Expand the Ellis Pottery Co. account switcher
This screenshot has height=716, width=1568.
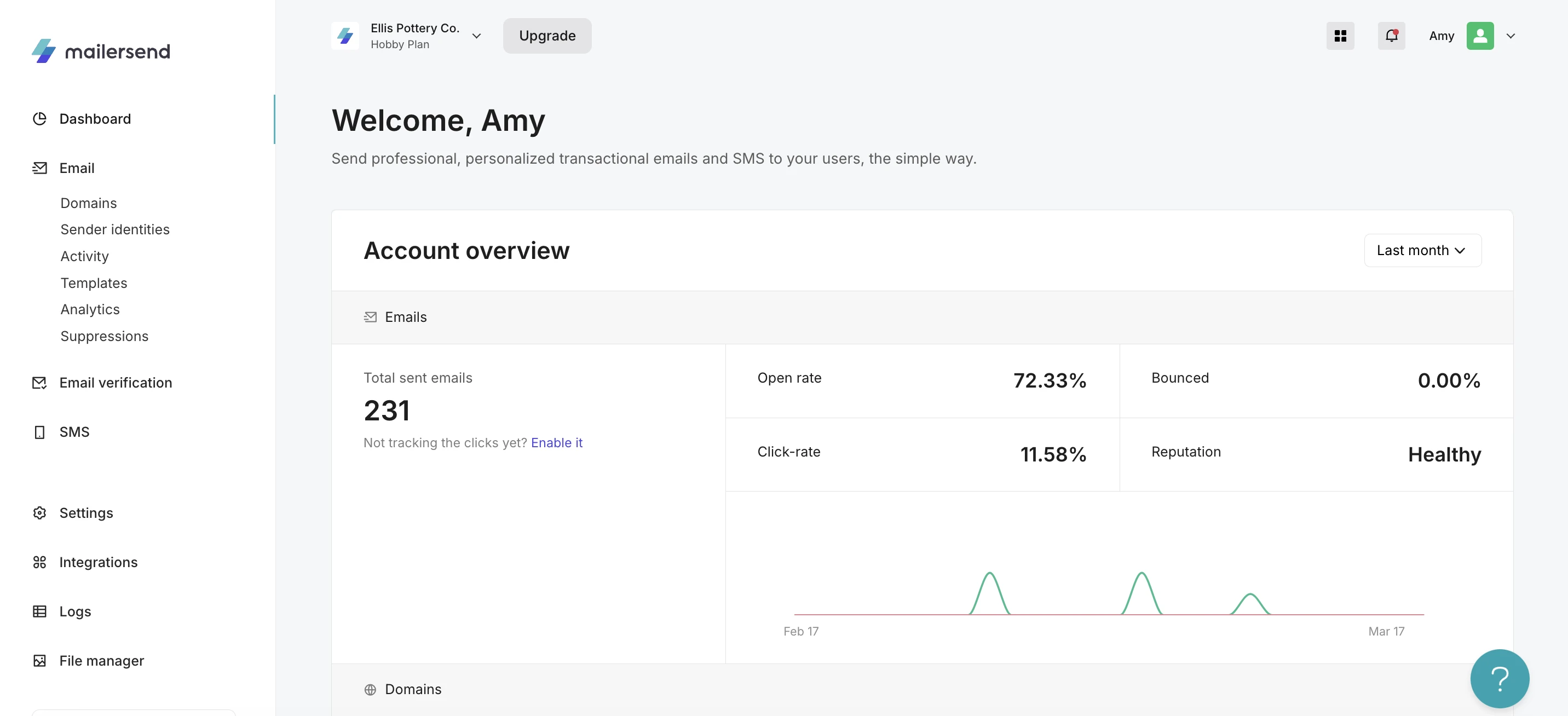tap(476, 36)
